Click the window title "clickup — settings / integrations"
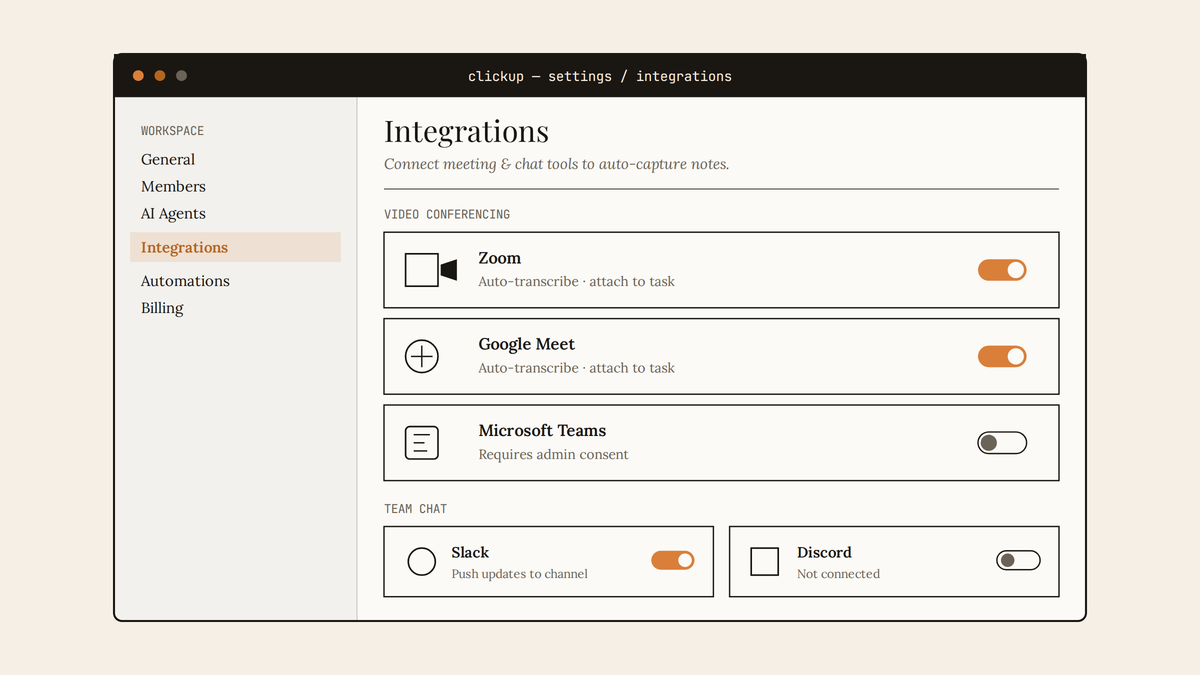Screen dimensions: 1200x675 pos(600,76)
